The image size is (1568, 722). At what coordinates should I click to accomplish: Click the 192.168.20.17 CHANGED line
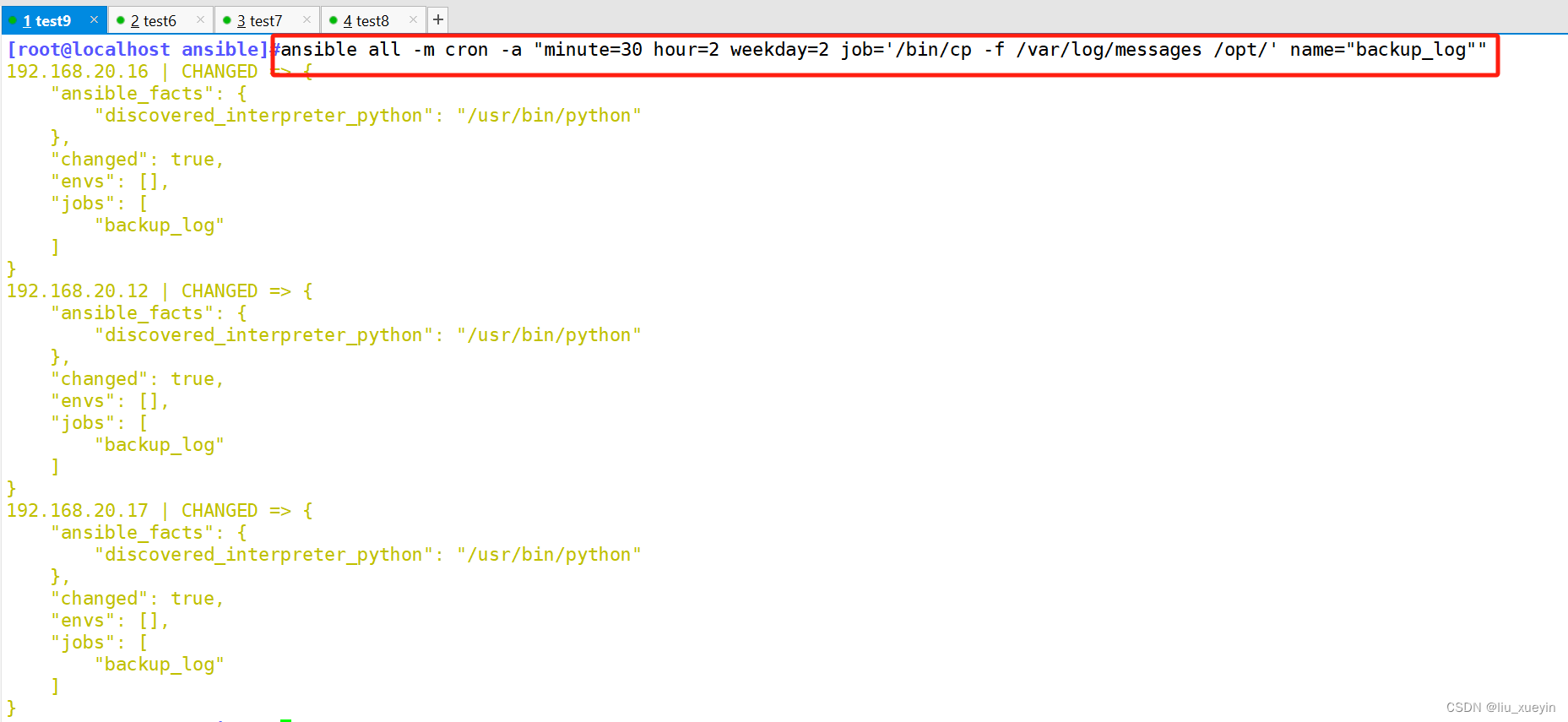[x=160, y=511]
